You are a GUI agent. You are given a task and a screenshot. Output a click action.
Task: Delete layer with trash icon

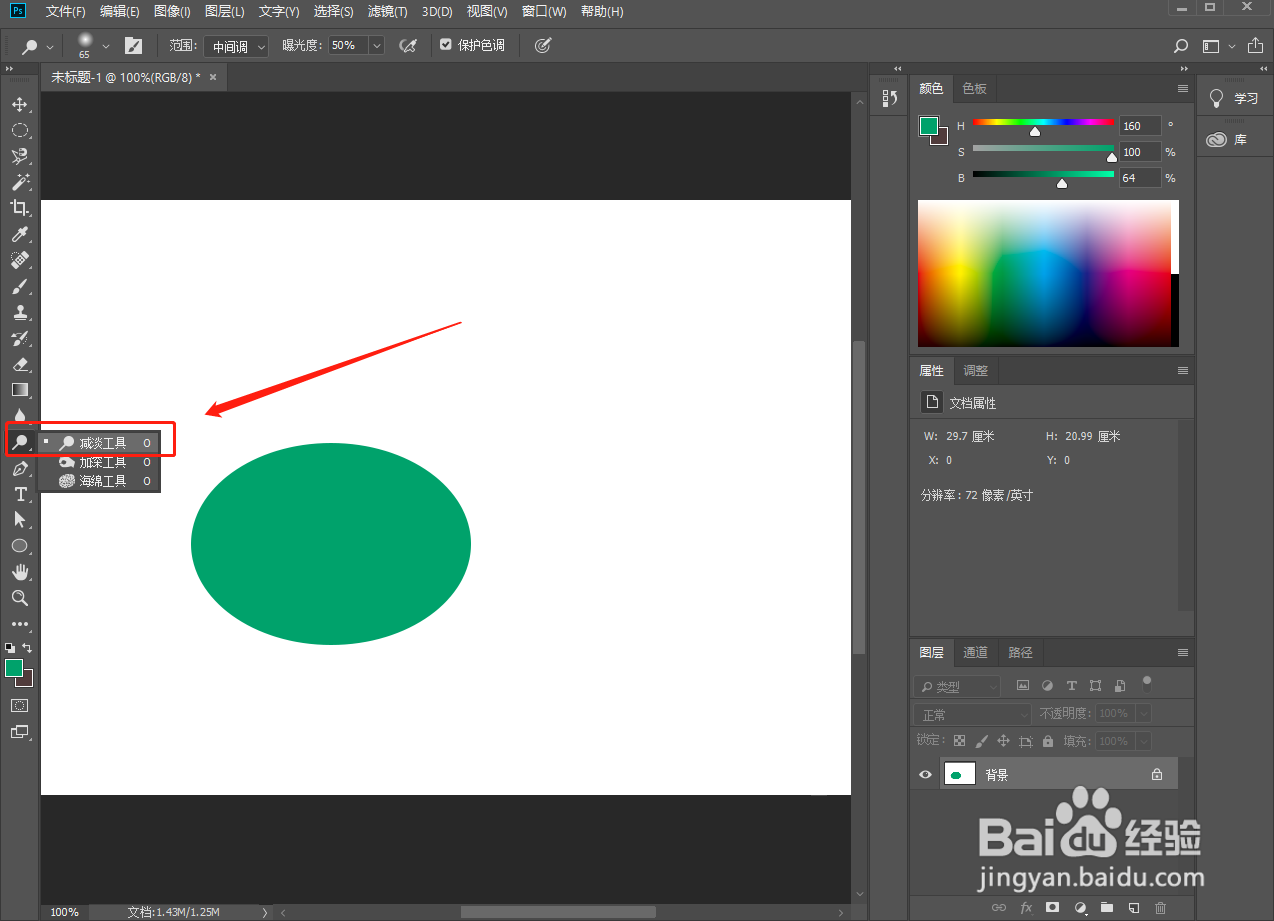(x=1160, y=908)
